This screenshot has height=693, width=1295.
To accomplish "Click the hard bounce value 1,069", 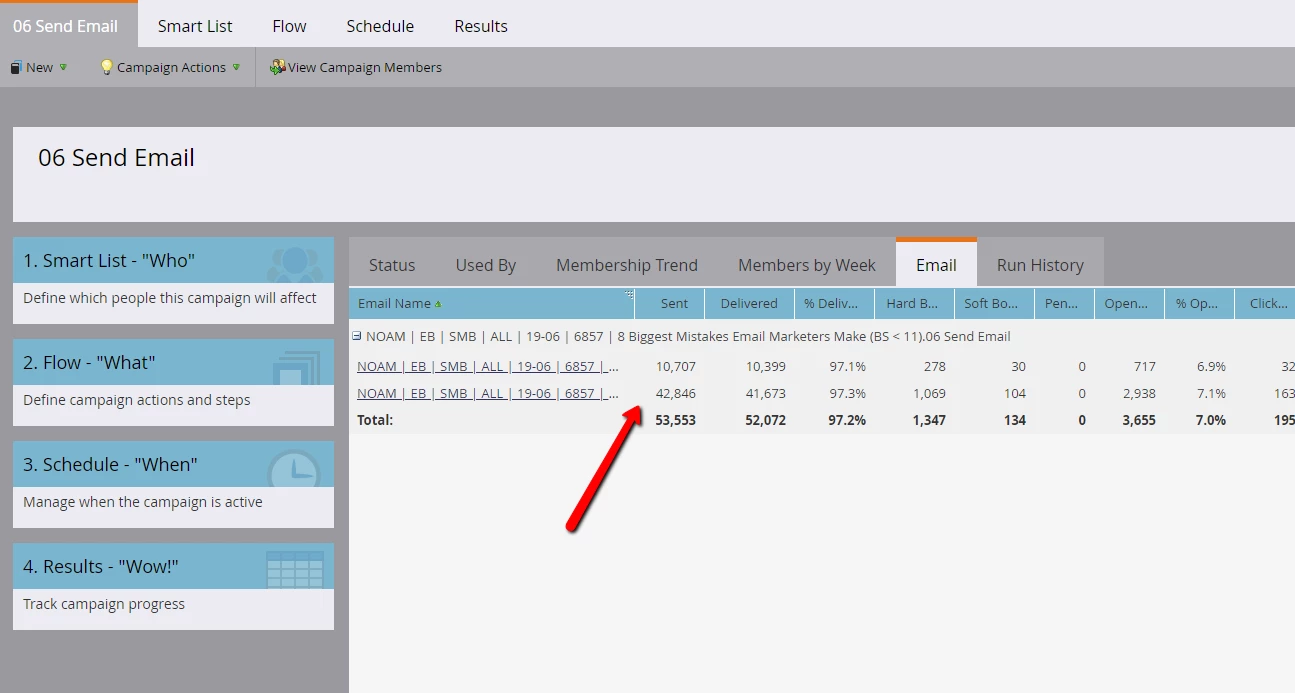I will (928, 394).
